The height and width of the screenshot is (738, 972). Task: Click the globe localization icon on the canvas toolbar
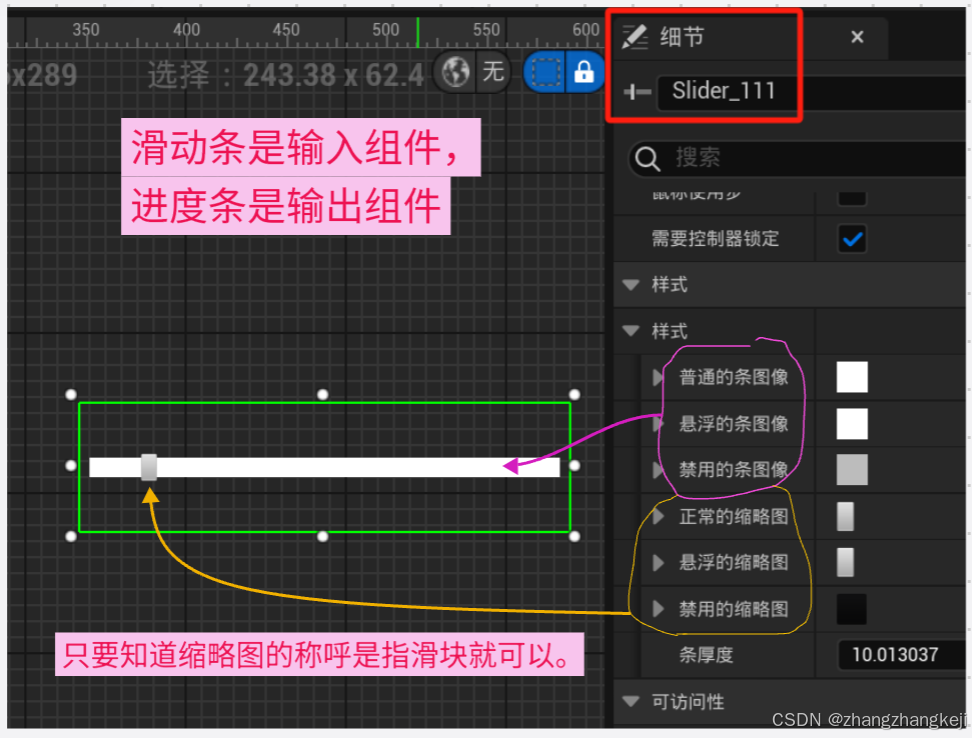tap(455, 72)
